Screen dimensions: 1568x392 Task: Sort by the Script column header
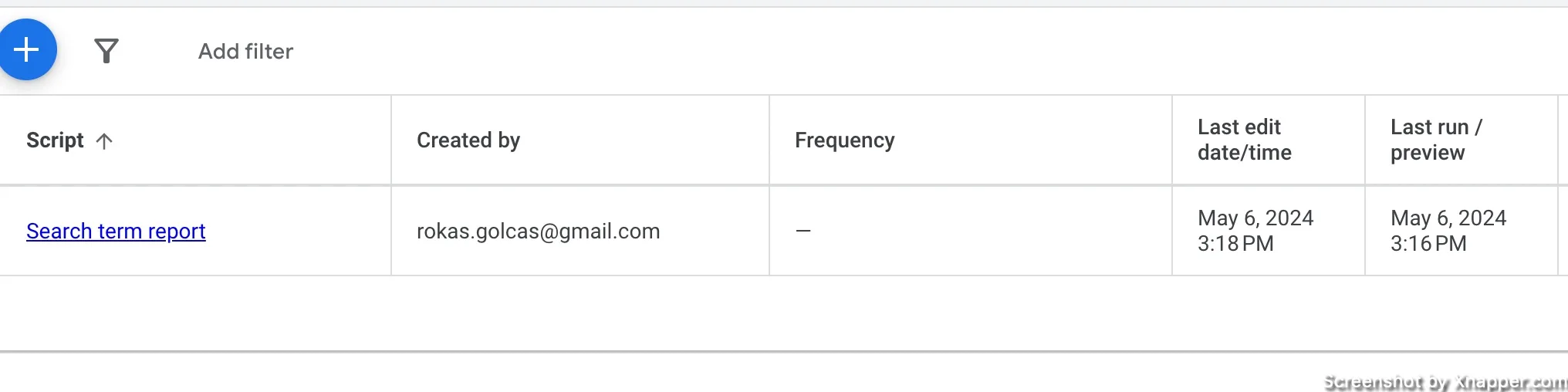pyautogui.click(x=55, y=140)
